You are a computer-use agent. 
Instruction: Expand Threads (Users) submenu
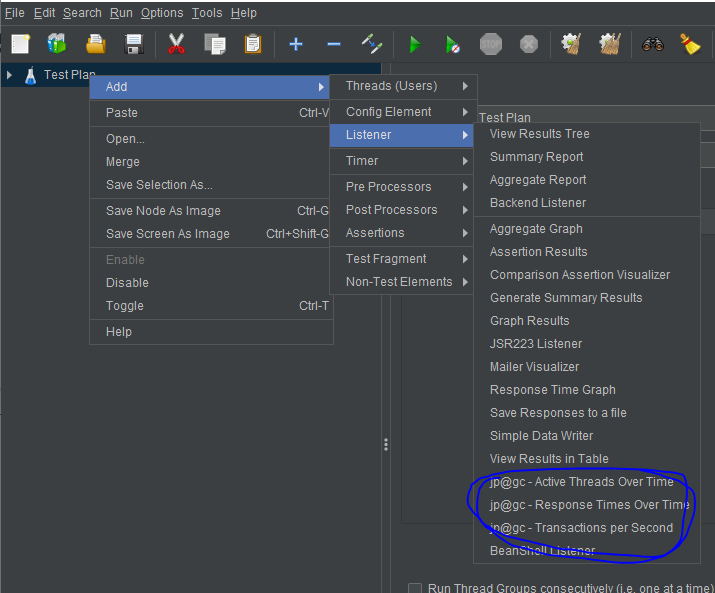tap(403, 86)
